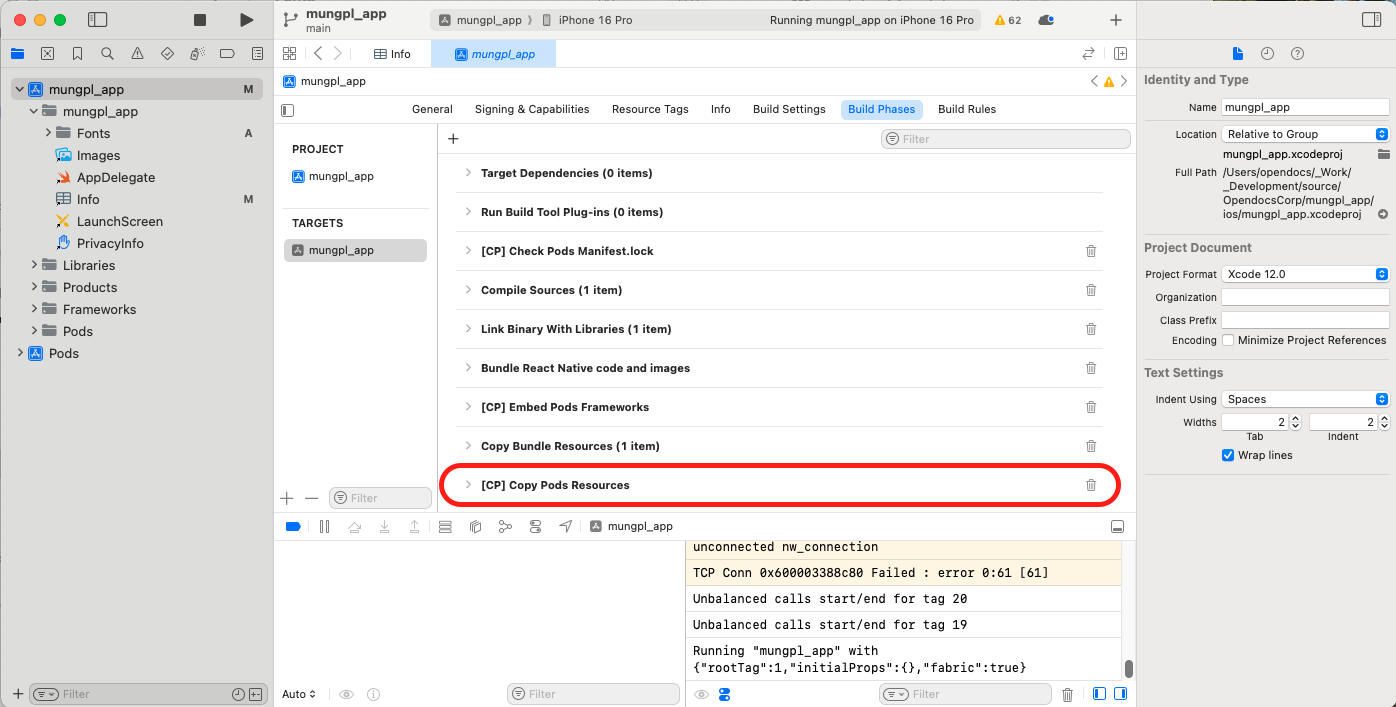This screenshot has height=707, width=1396.
Task: Toggle recent files filter in navigator
Action: pyautogui.click(x=238, y=694)
